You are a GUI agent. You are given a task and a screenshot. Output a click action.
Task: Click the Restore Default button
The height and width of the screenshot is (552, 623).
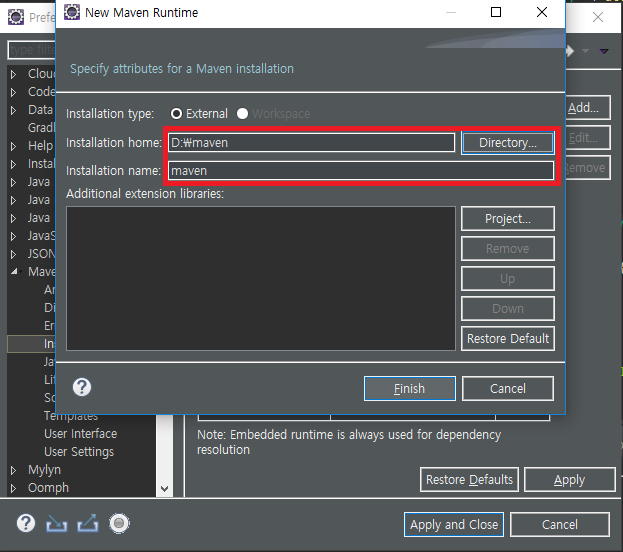click(x=508, y=339)
